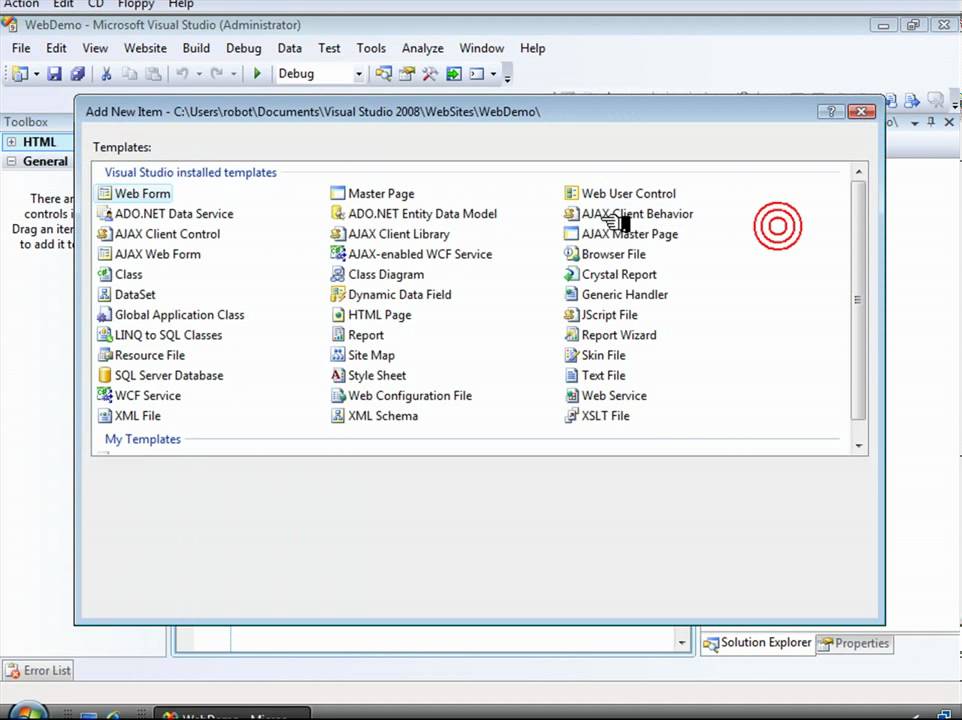Select the Web Form template

point(134,193)
